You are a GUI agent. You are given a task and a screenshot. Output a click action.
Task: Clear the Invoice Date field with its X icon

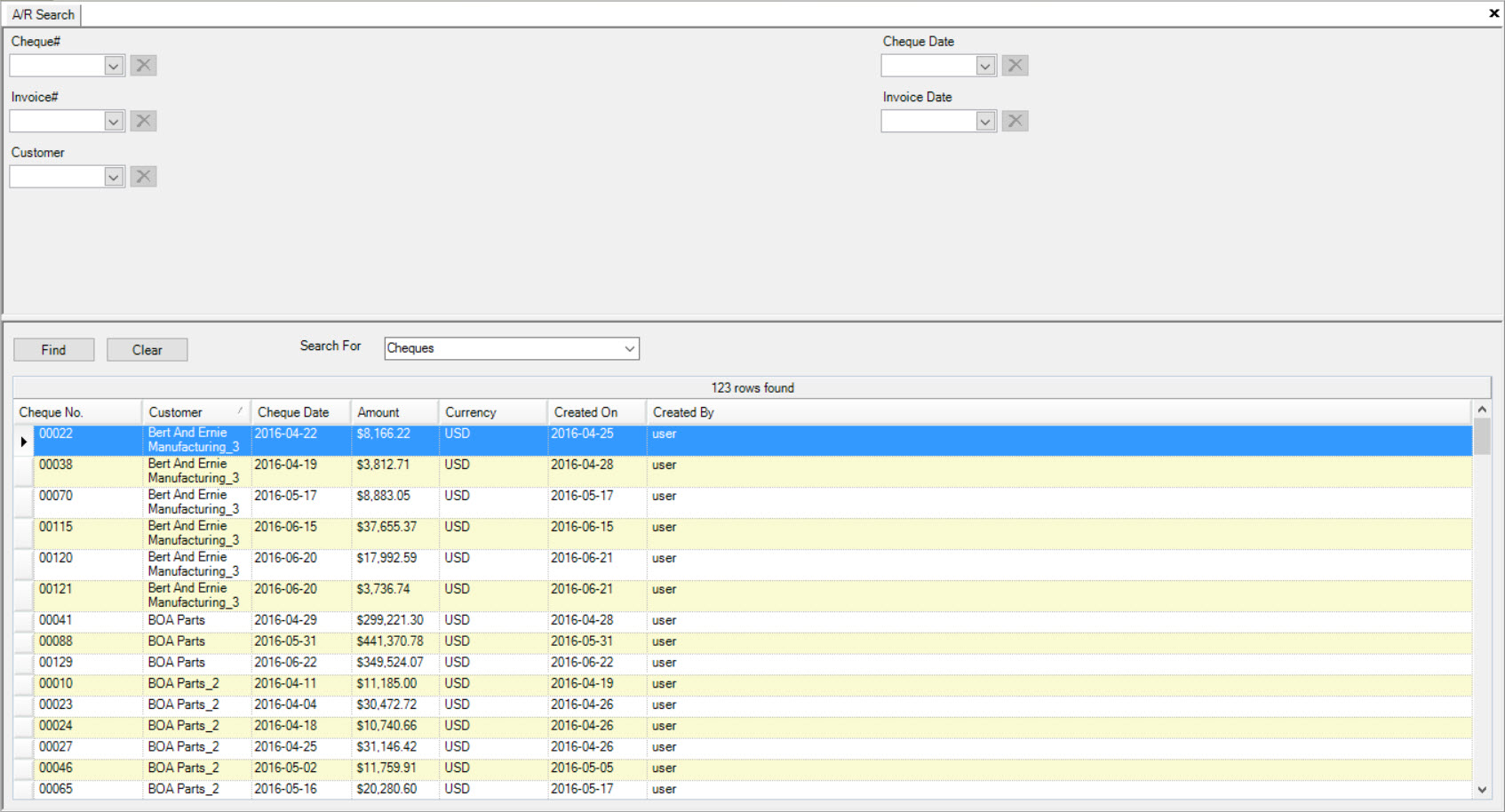click(1015, 121)
